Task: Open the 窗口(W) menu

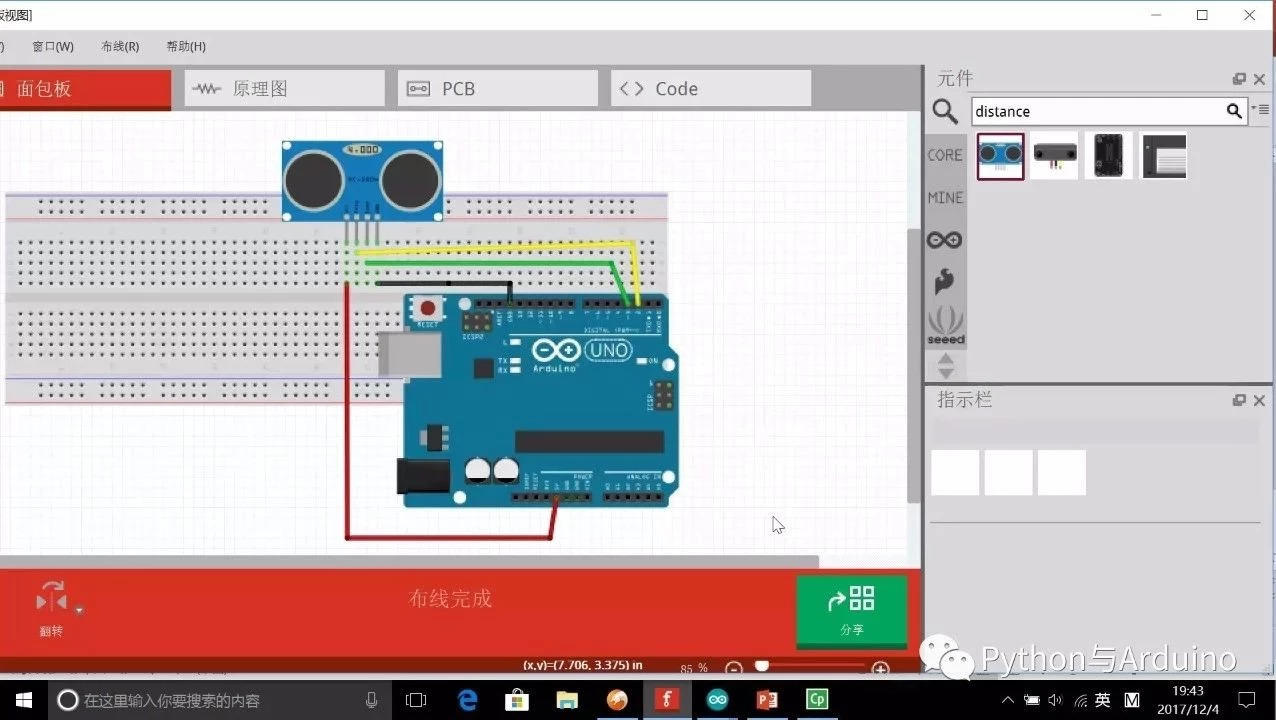Action: (53, 46)
